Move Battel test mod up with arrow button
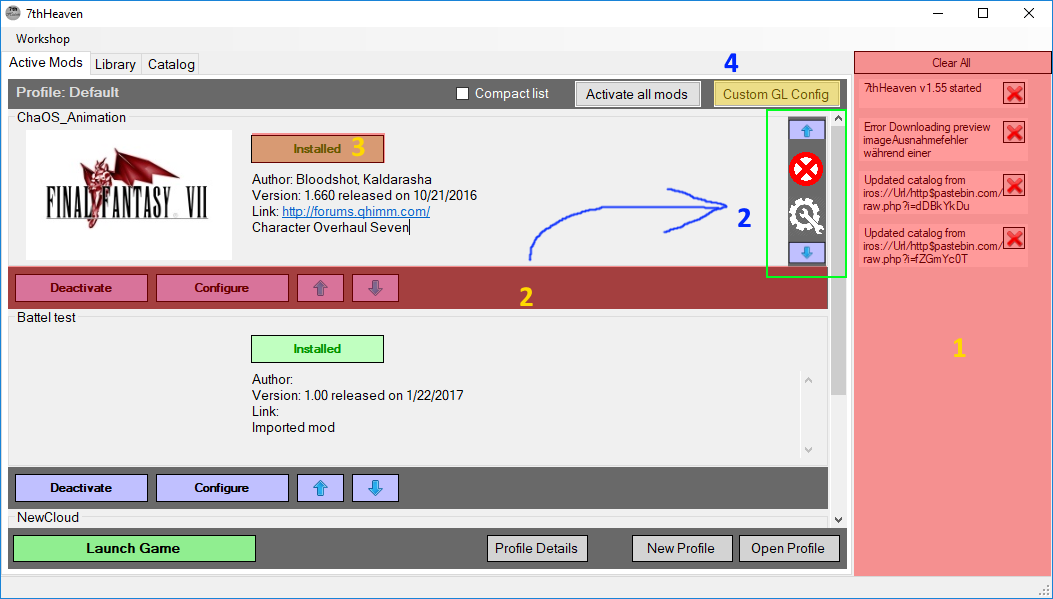This screenshot has height=599, width=1053. point(320,488)
